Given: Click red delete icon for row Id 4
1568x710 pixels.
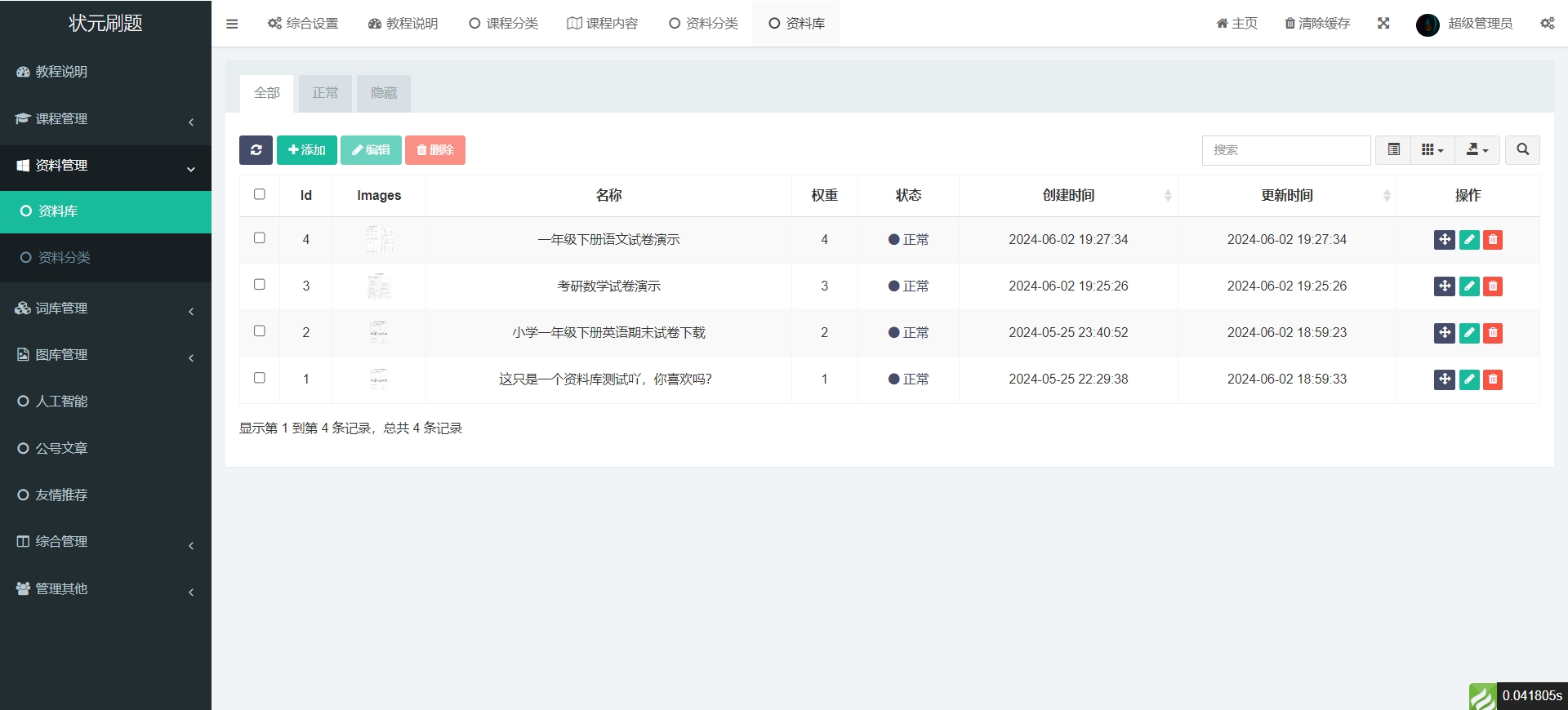Looking at the screenshot, I should tap(1493, 240).
